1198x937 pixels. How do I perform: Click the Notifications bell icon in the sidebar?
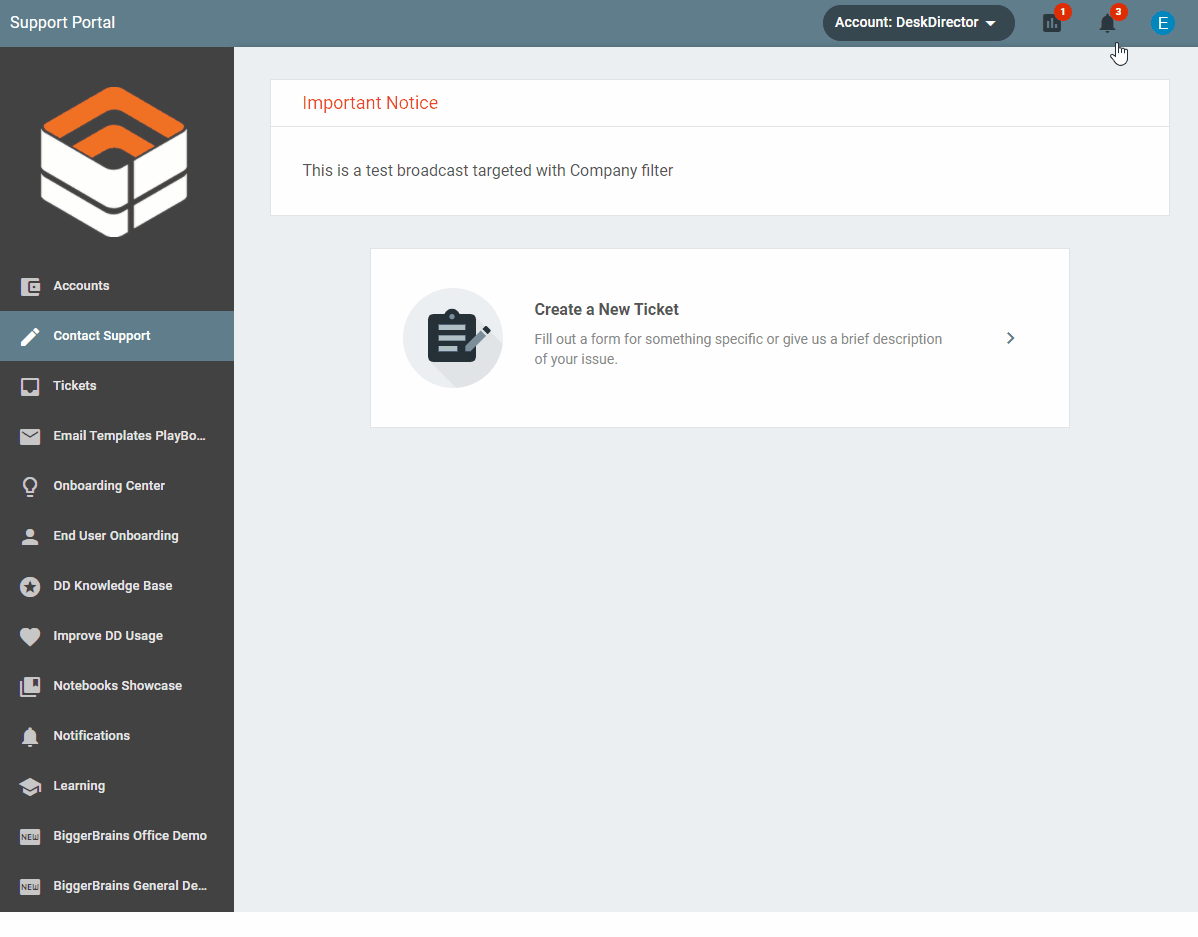click(x=30, y=737)
